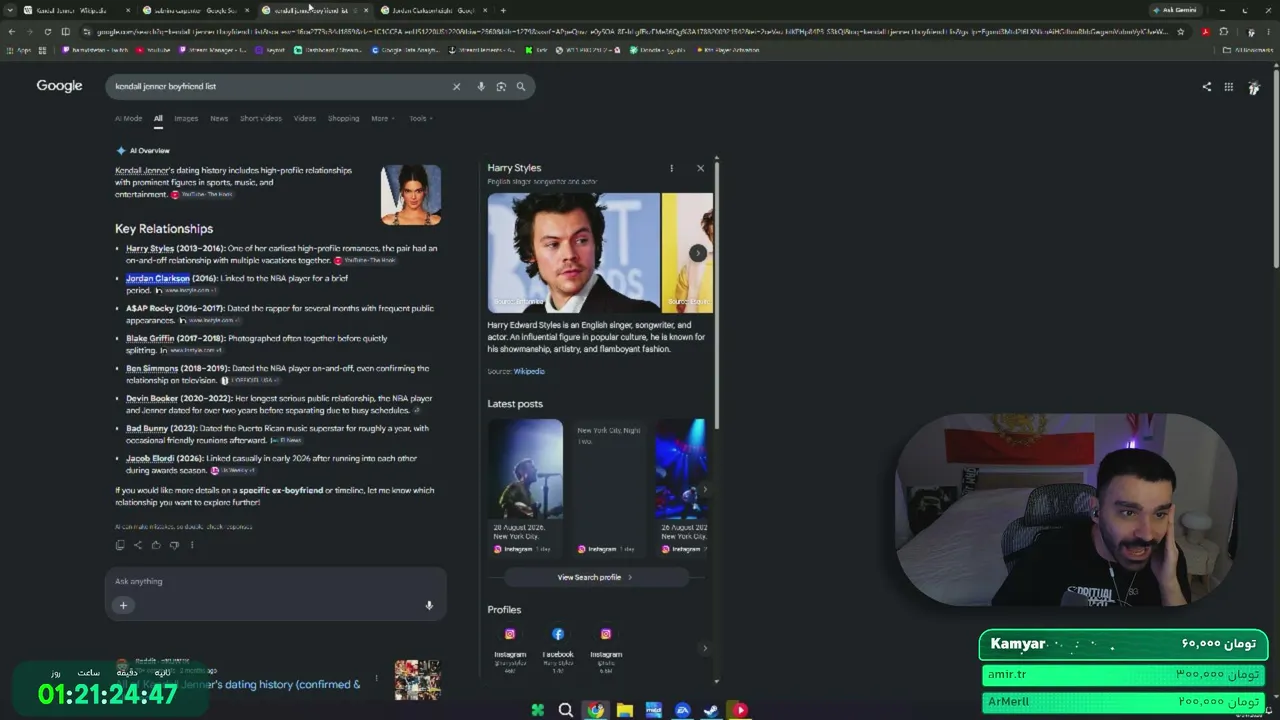This screenshot has width=1280, height=720.
Task: Click the View Search profile button
Action: 596,577
